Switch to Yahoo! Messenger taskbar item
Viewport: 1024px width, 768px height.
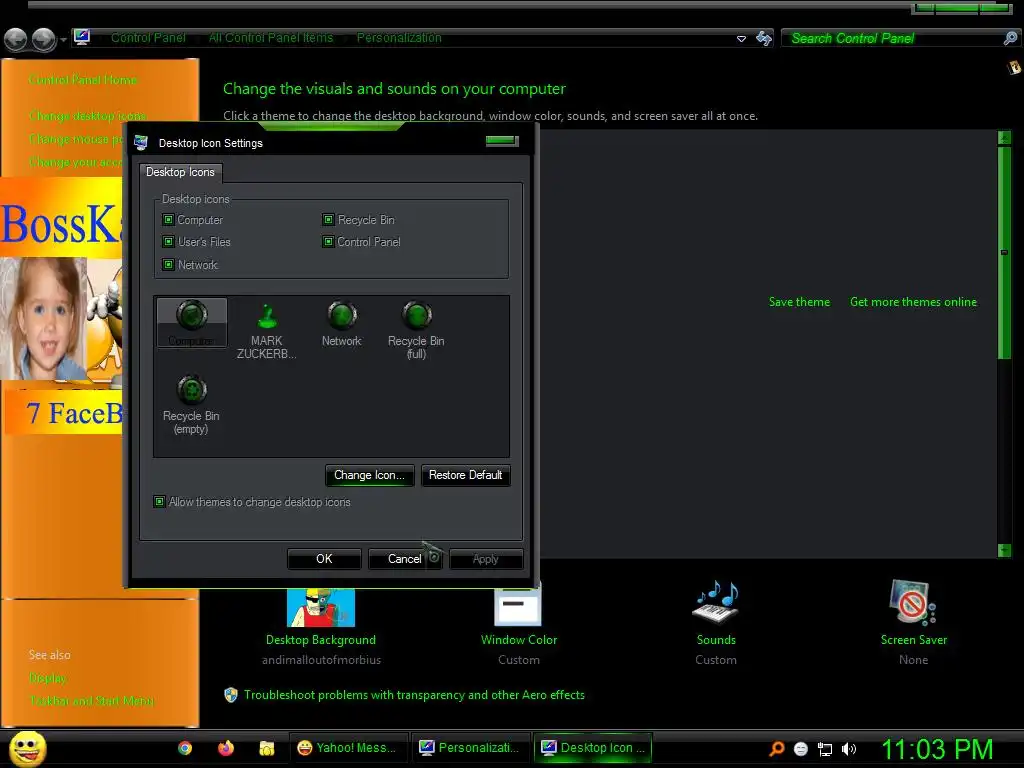coord(348,748)
